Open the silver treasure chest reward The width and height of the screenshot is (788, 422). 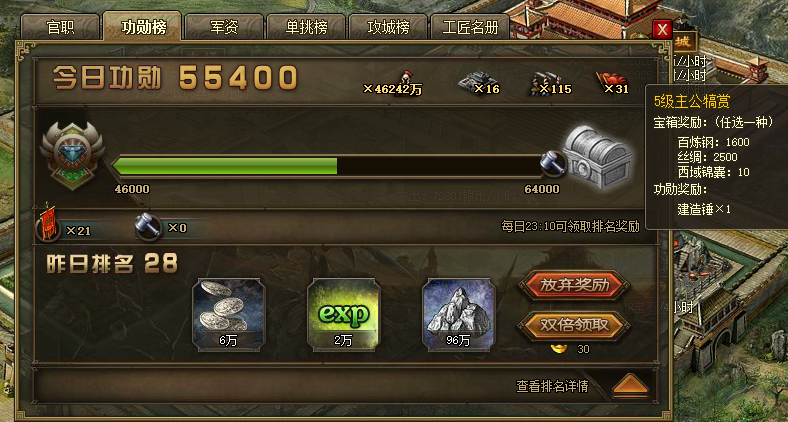[x=597, y=157]
